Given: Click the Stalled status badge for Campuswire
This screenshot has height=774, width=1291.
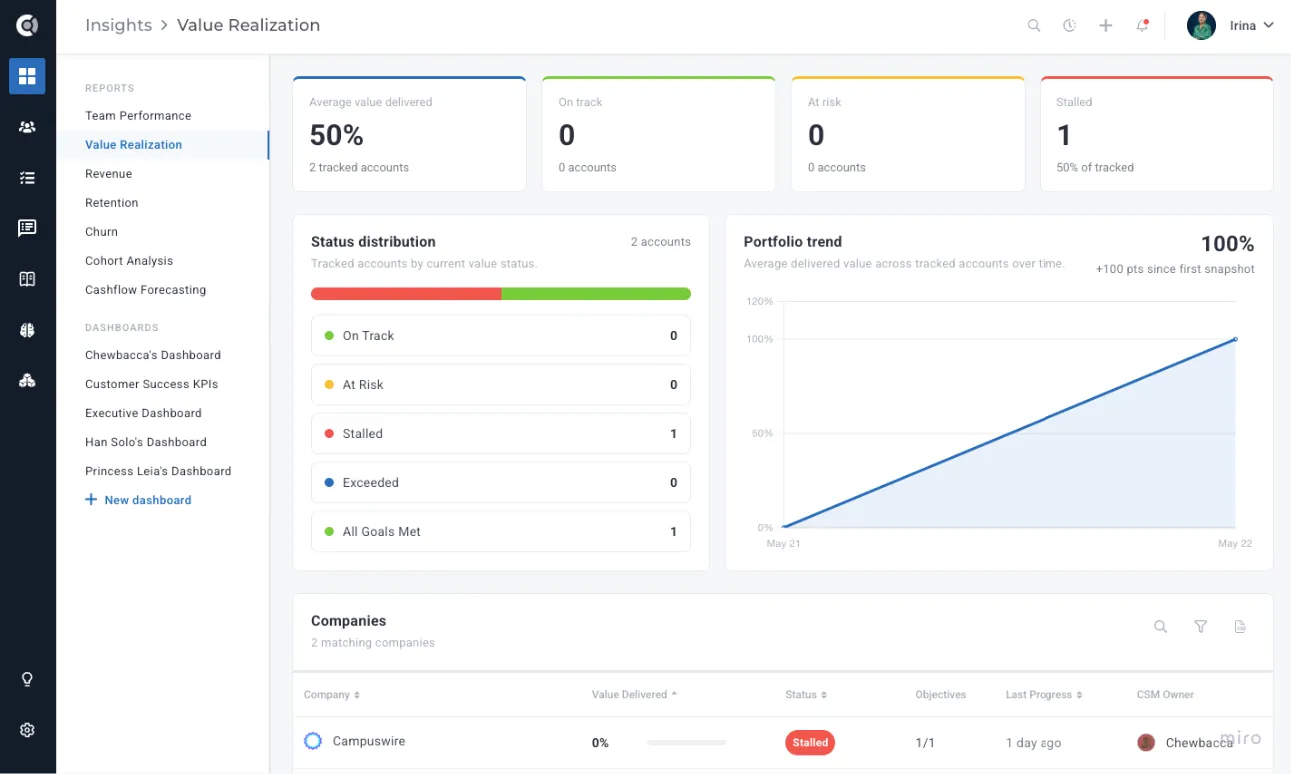Looking at the screenshot, I should [x=810, y=743].
